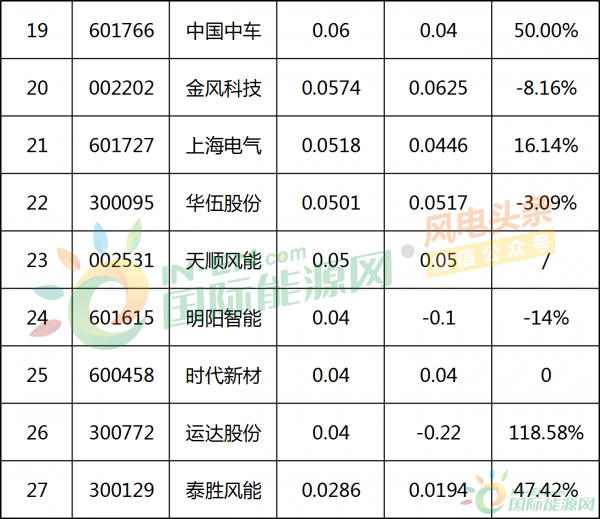Image resolution: width=600 pixels, height=519 pixels.
Task: Click value 0.0501
Action: pos(331,203)
